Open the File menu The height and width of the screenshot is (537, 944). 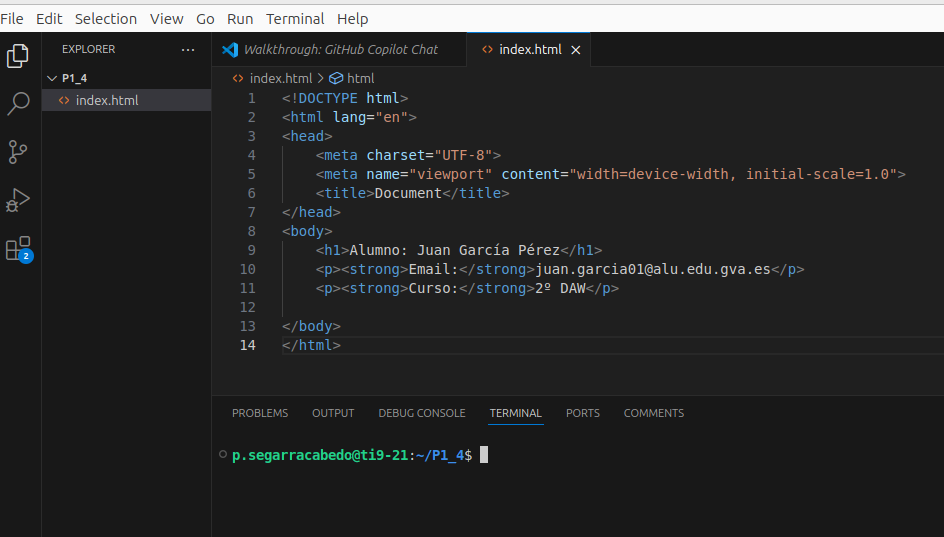click(x=12, y=18)
